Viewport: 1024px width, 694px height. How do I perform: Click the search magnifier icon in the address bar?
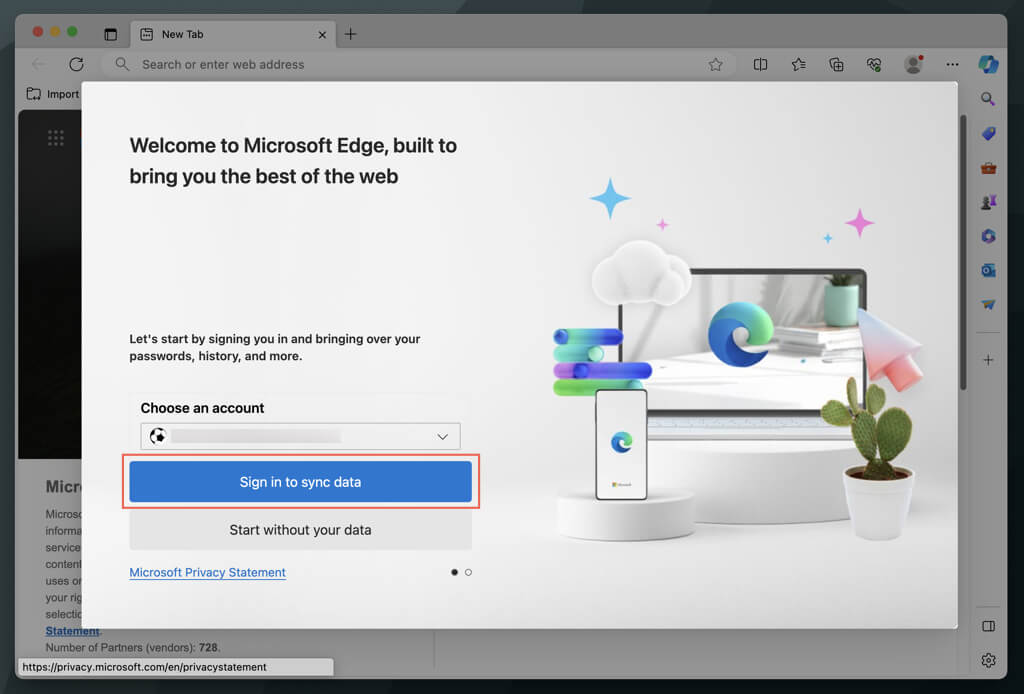[x=121, y=64]
